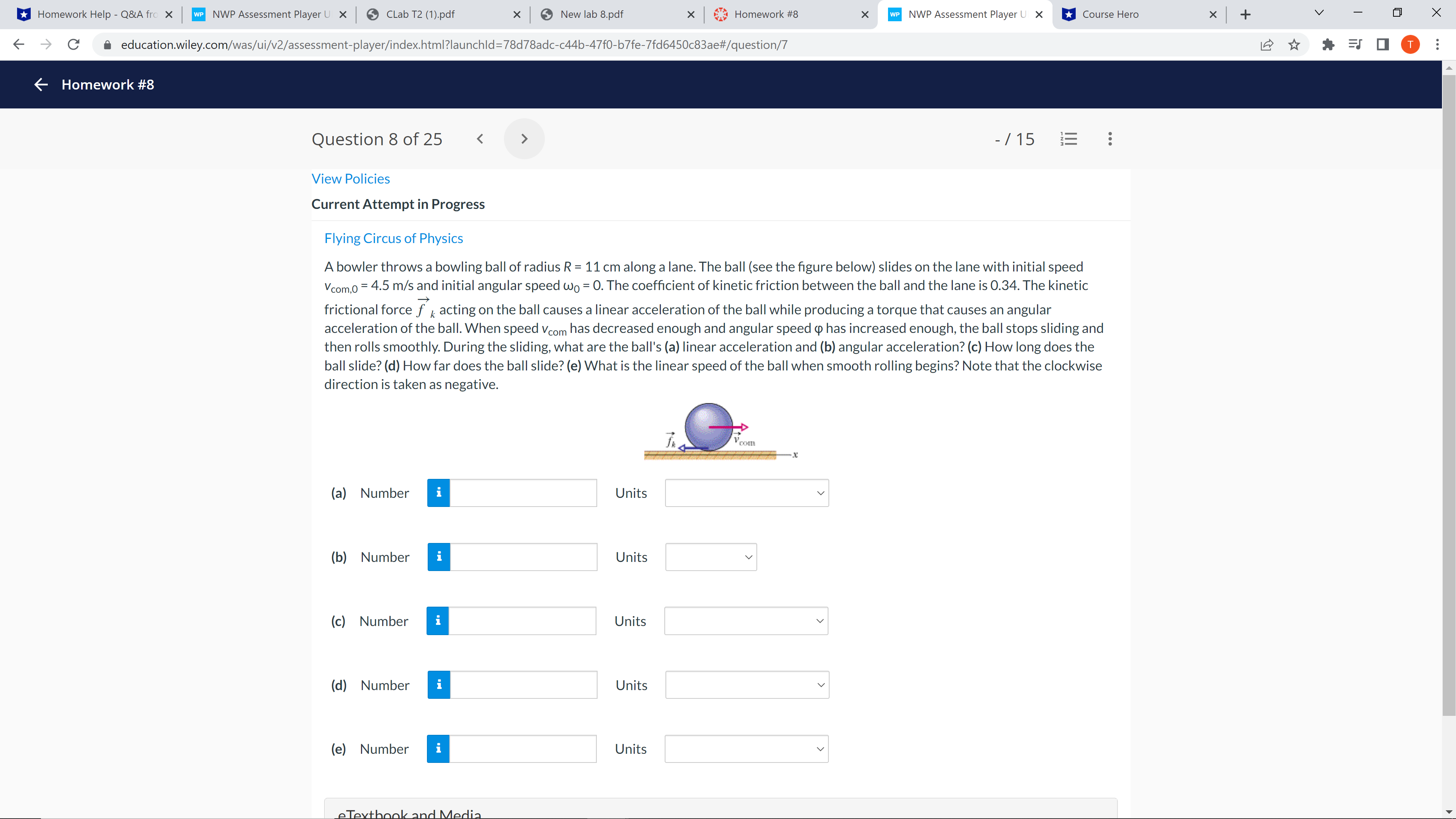Click the info icon beside part (e) Number

438,748
